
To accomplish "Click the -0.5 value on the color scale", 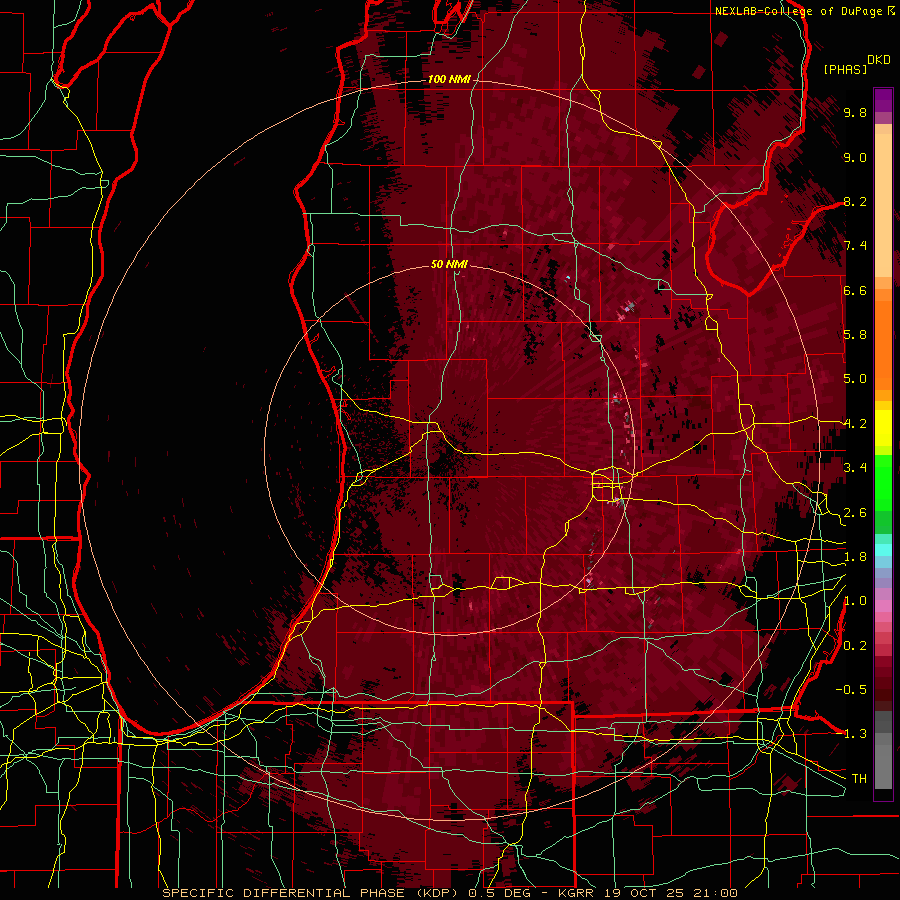I will pos(851,690).
